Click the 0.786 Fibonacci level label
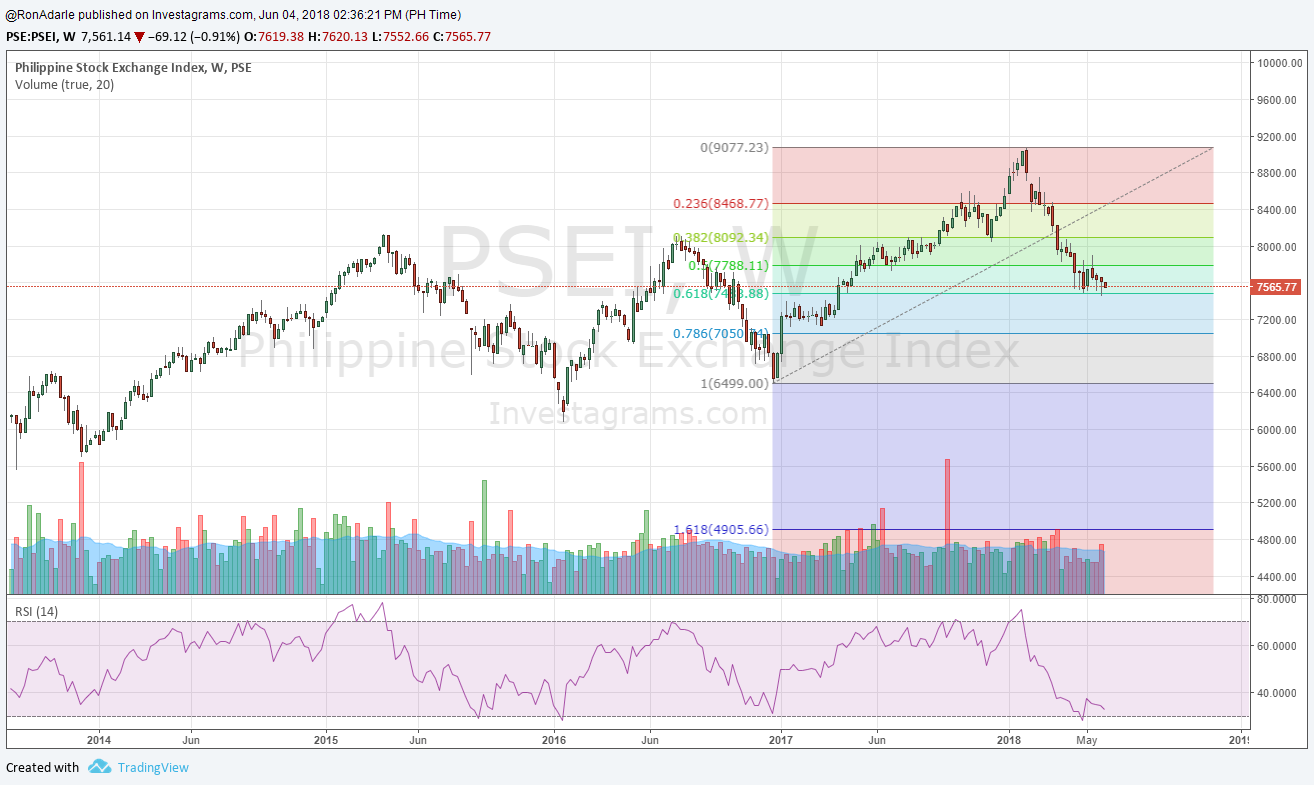This screenshot has width=1314, height=785. (x=721, y=333)
